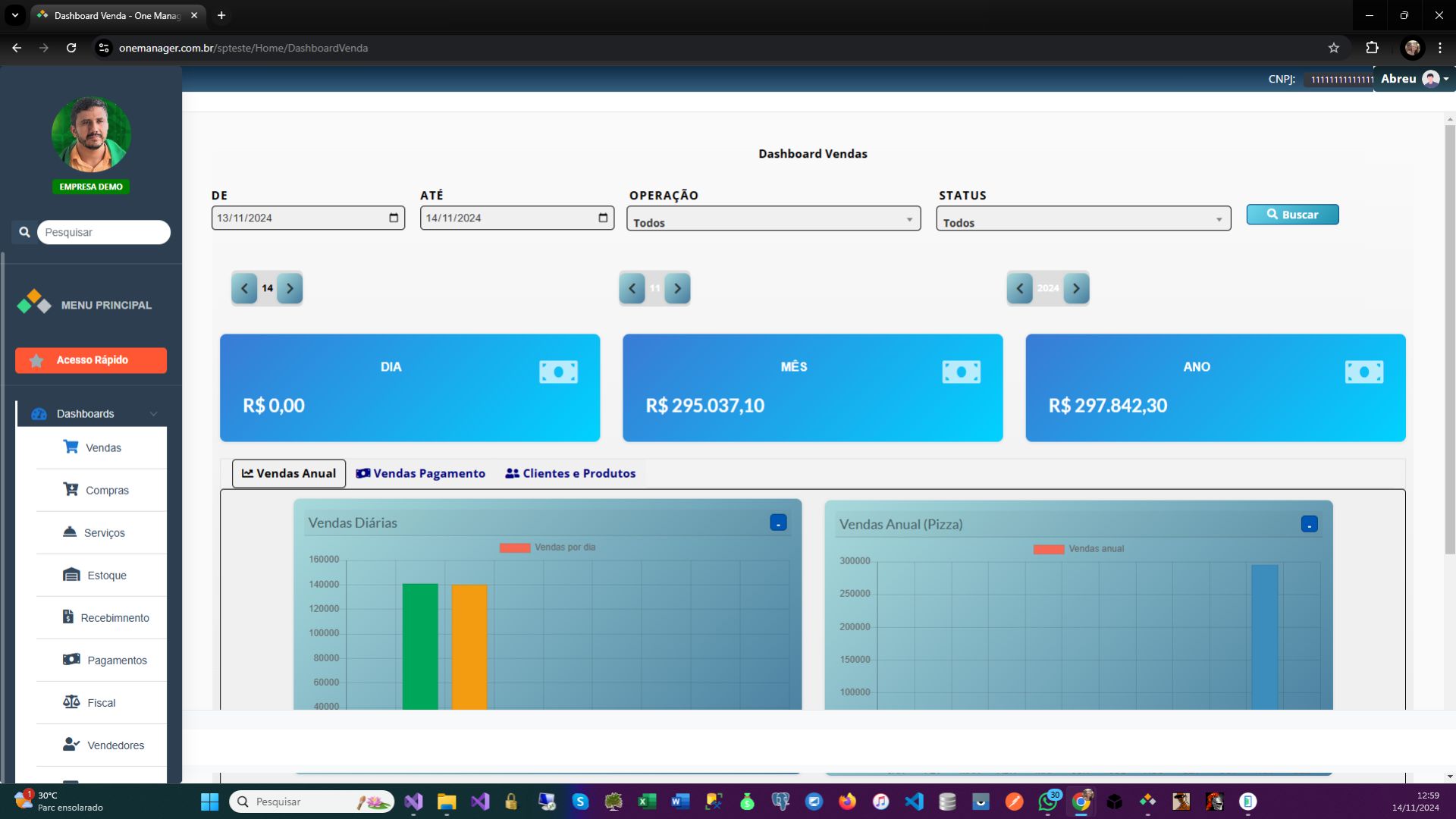Click the Pagamentos money icon
Viewport: 1456px width, 819px height.
[x=71, y=659]
